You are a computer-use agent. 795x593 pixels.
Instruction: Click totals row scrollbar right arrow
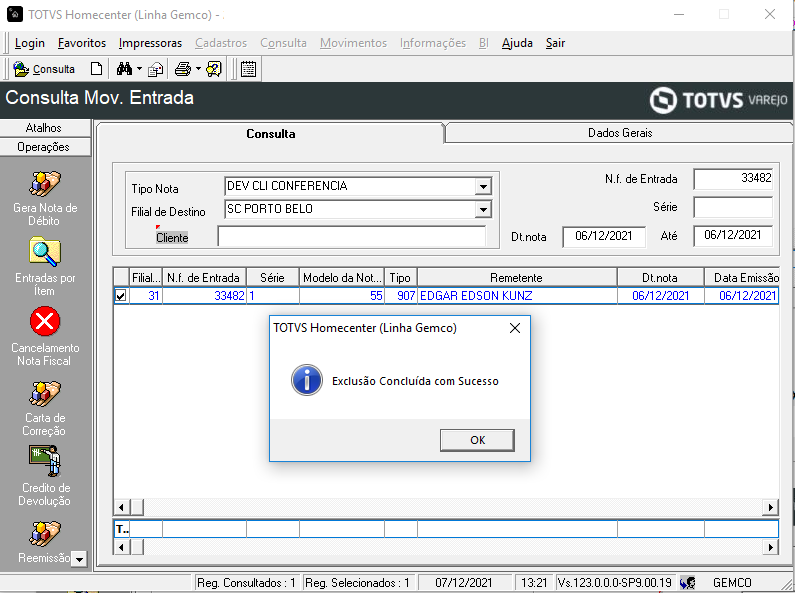[x=771, y=547]
